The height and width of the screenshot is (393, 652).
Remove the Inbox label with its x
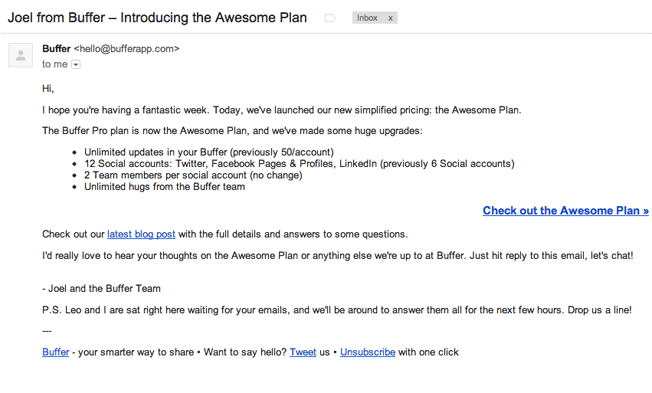pos(390,18)
